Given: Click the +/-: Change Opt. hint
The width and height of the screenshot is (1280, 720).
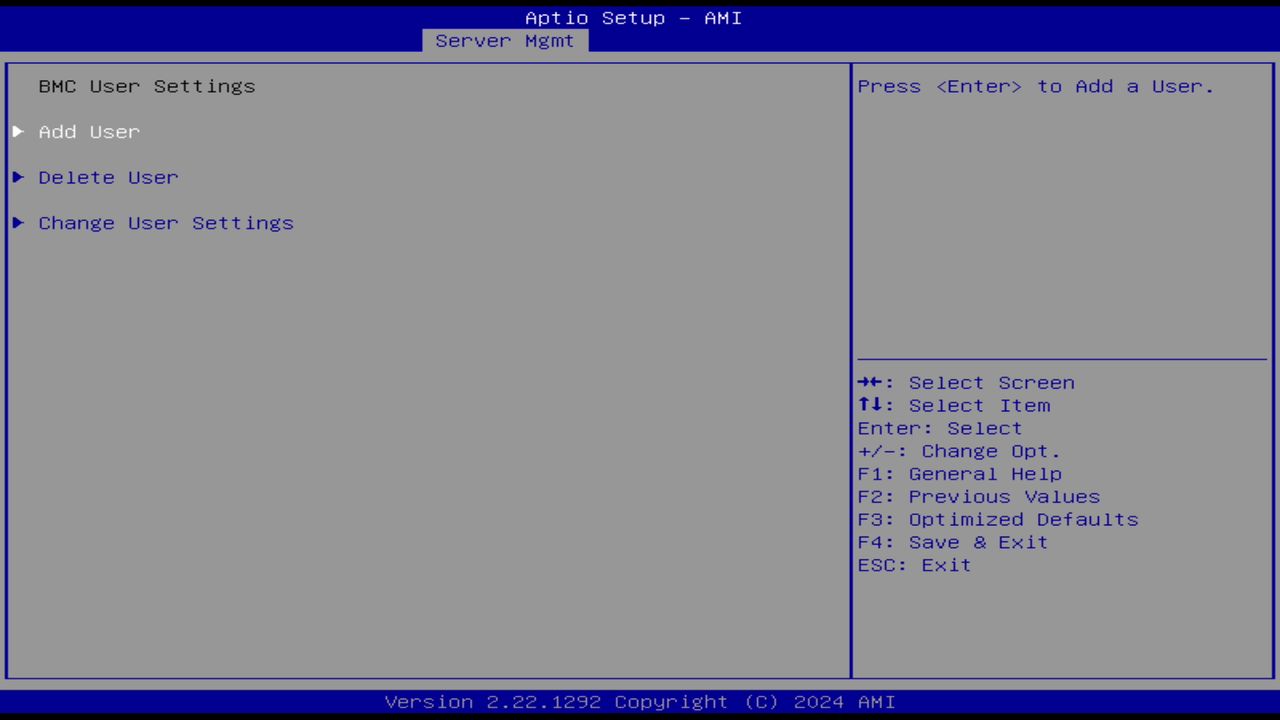Looking at the screenshot, I should pyautogui.click(x=959, y=452).
